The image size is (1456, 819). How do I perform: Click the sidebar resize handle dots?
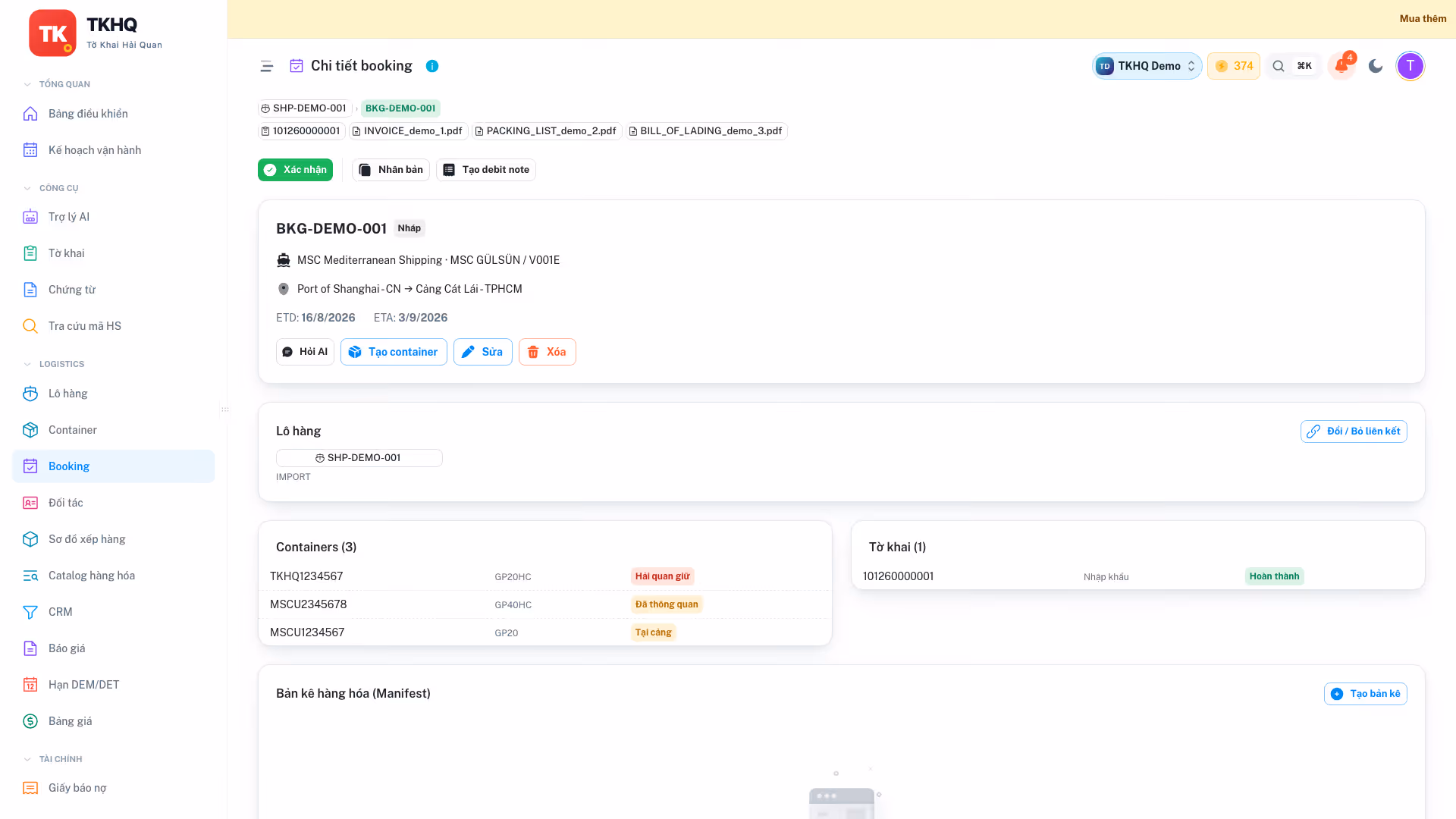(225, 409)
